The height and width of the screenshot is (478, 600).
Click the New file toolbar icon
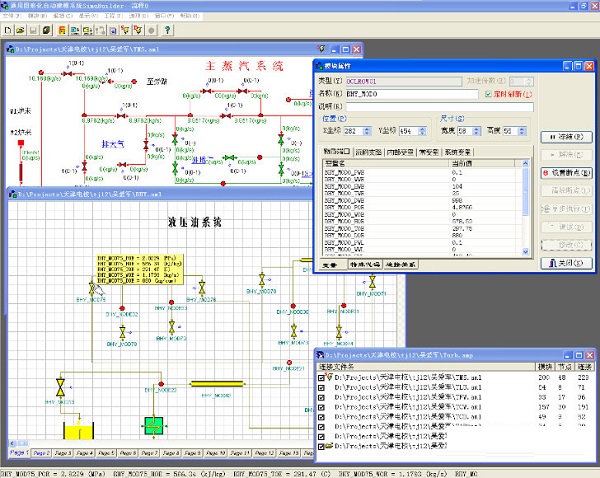[8, 30]
